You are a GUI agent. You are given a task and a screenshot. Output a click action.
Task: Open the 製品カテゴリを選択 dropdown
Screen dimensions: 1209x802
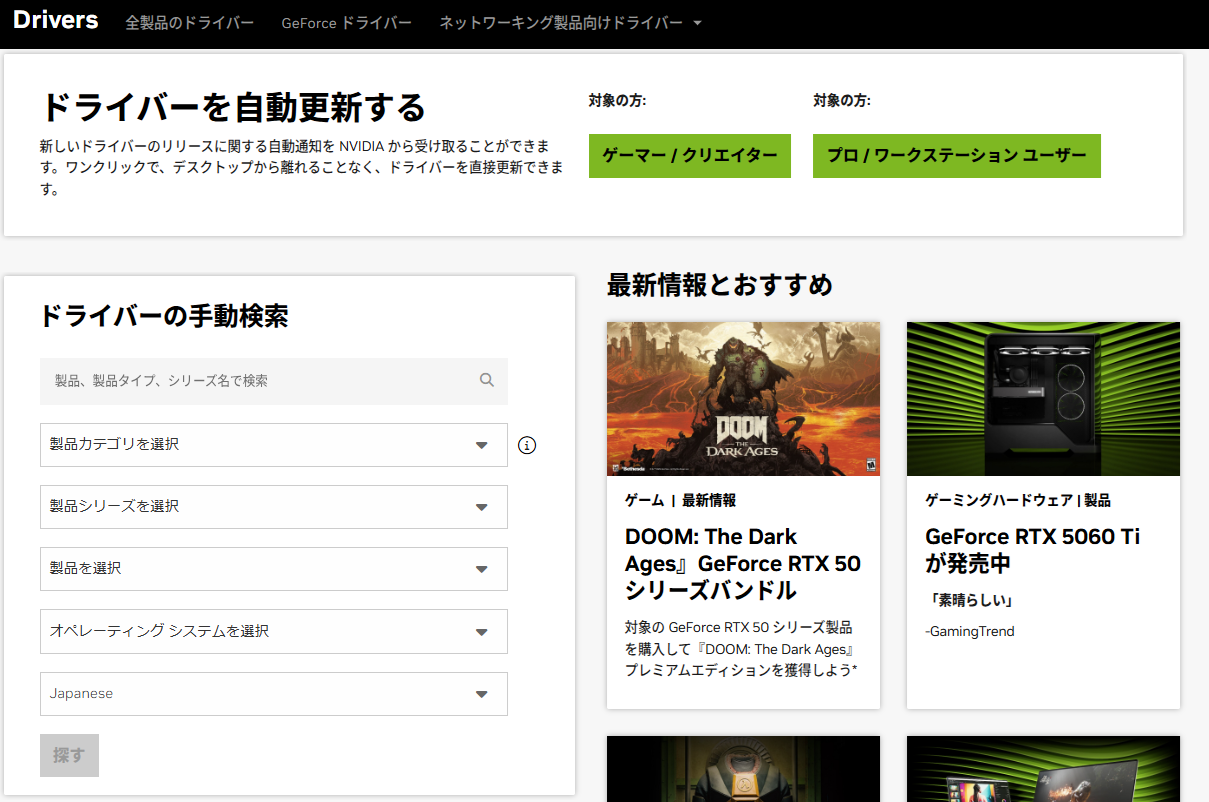[x=274, y=444]
